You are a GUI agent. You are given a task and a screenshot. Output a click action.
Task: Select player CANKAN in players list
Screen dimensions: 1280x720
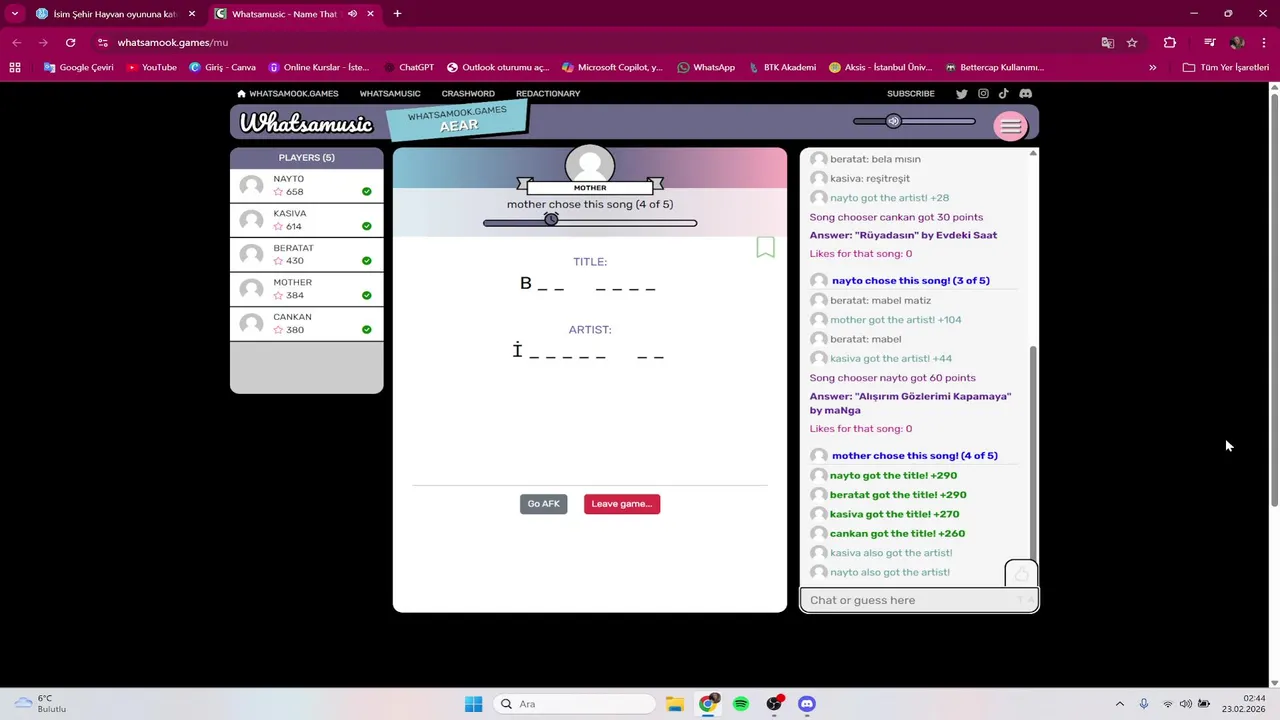(306, 324)
